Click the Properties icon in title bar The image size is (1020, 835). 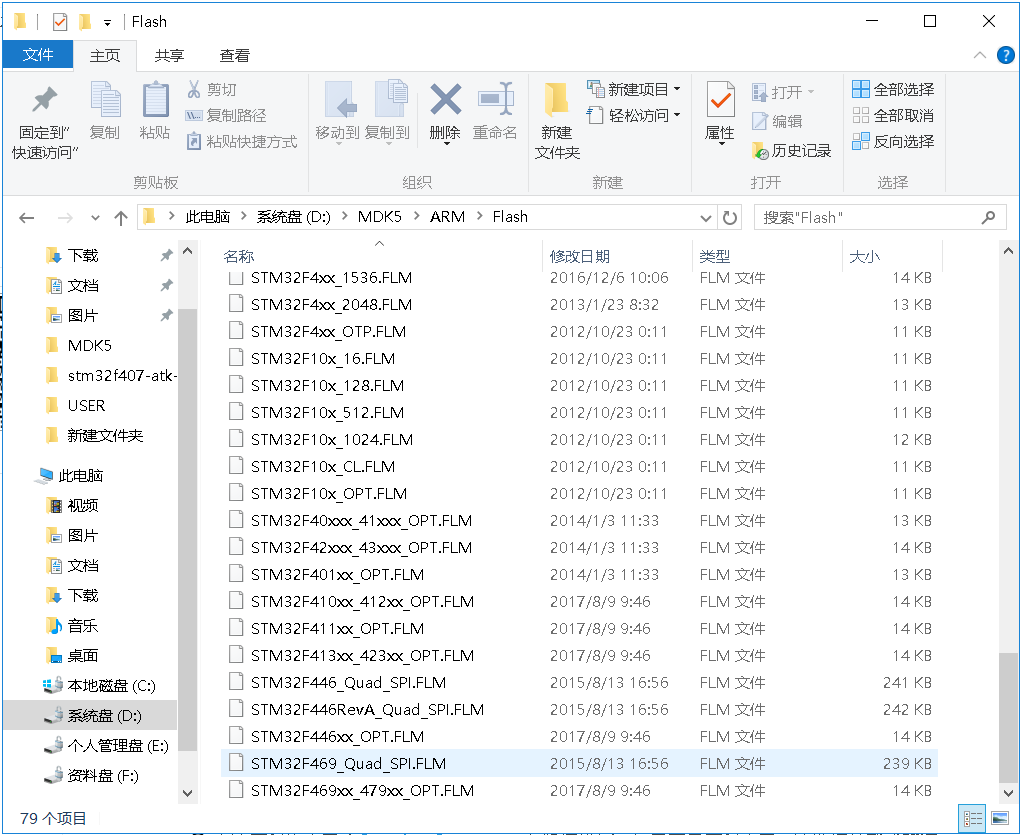tap(59, 22)
